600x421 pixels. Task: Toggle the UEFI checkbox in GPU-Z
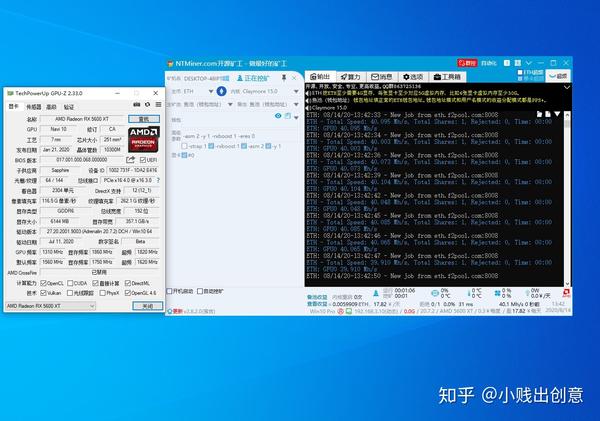(142, 160)
